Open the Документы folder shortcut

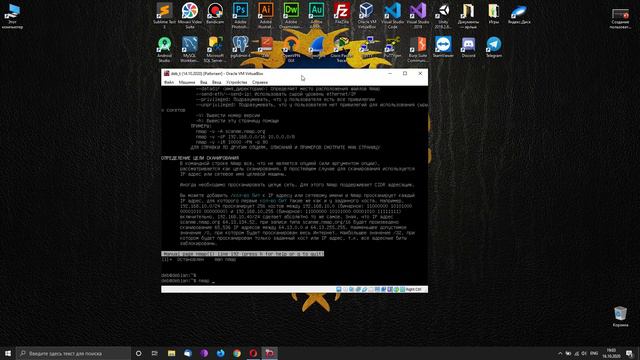468,16
